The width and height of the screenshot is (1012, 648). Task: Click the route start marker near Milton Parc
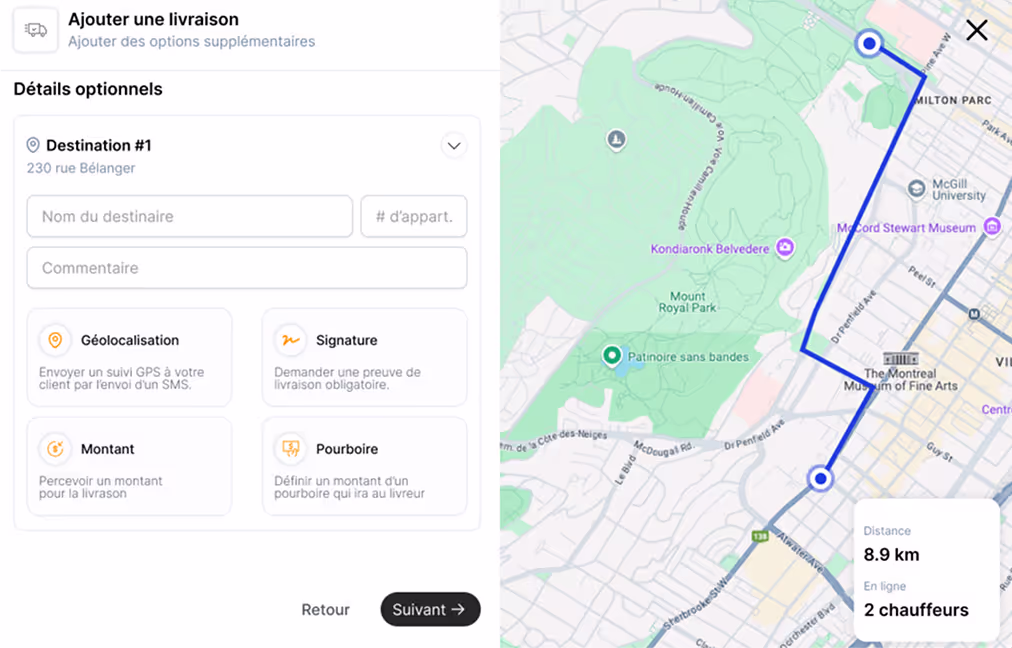pyautogui.click(x=869, y=43)
